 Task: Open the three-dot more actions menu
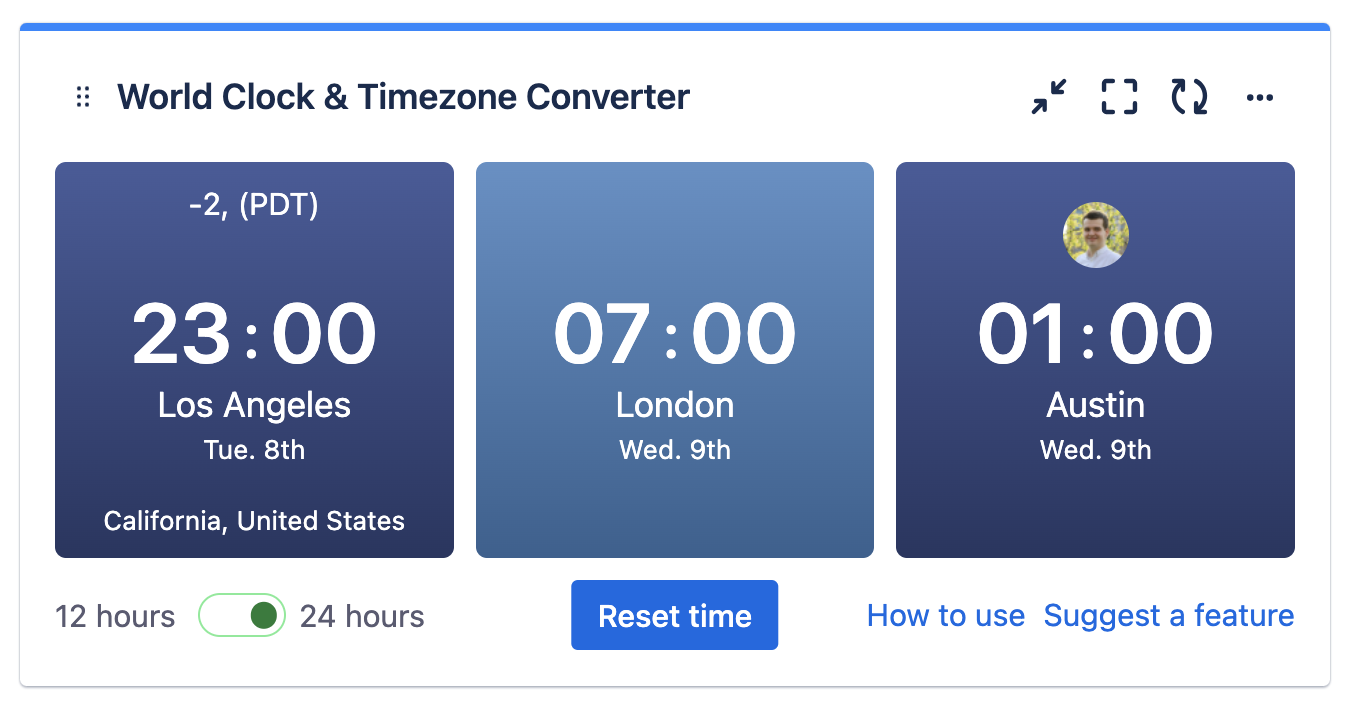click(x=1260, y=97)
